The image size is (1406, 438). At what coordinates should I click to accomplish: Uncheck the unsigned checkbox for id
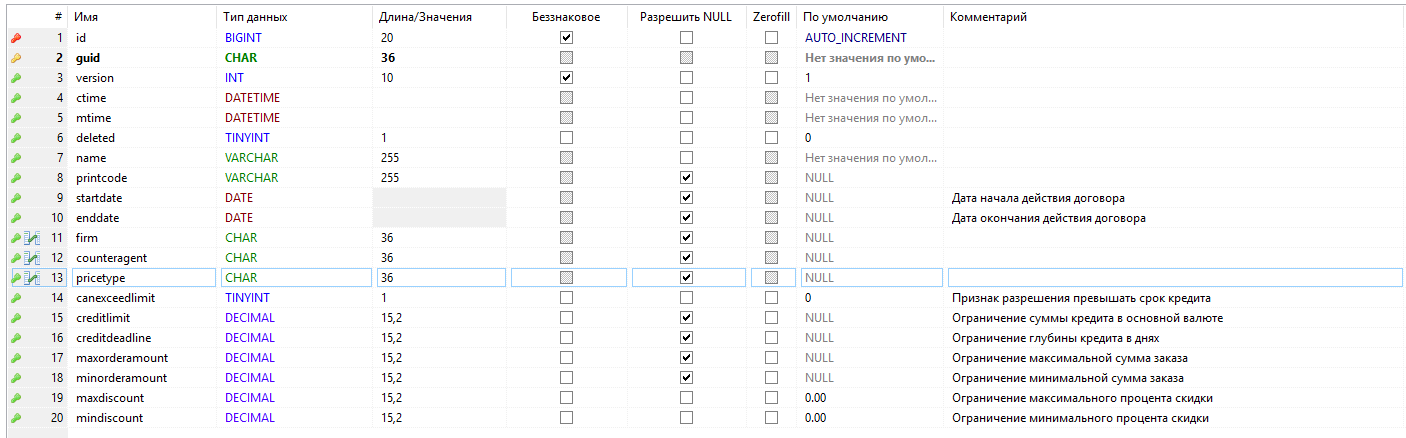pyautogui.click(x=567, y=38)
